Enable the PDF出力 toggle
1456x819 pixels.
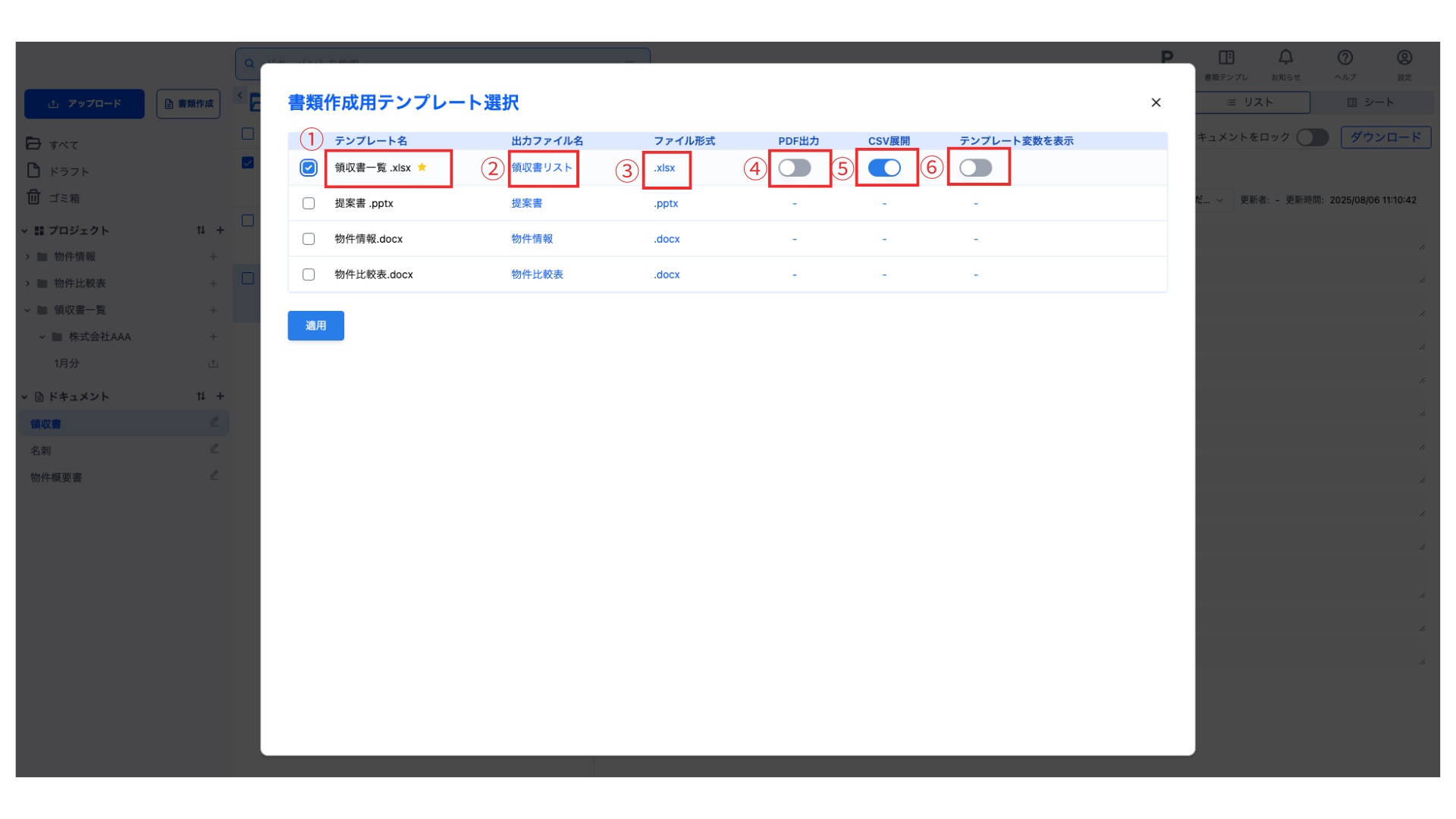(x=794, y=168)
